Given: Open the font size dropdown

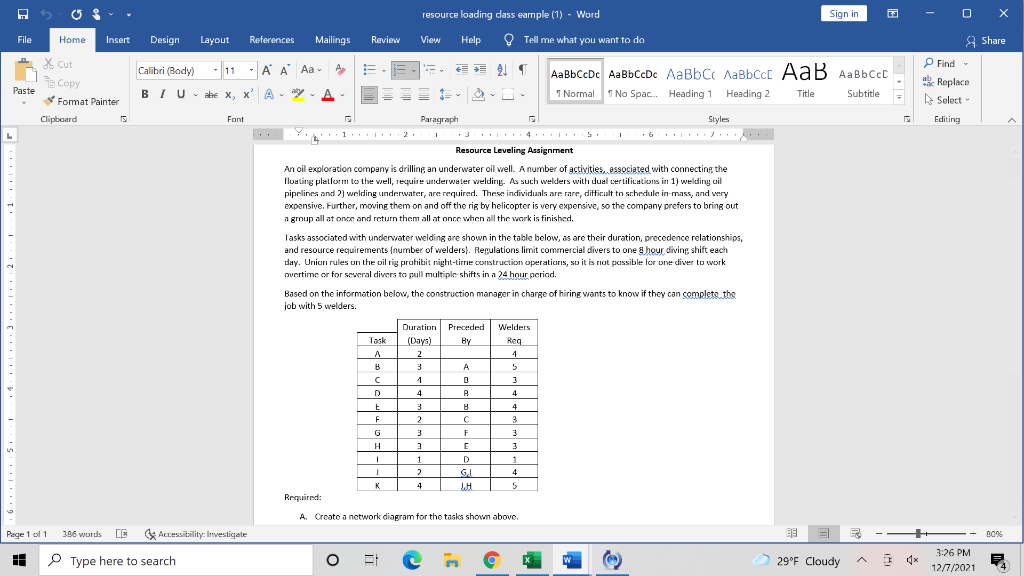Looking at the screenshot, I should coord(250,69).
